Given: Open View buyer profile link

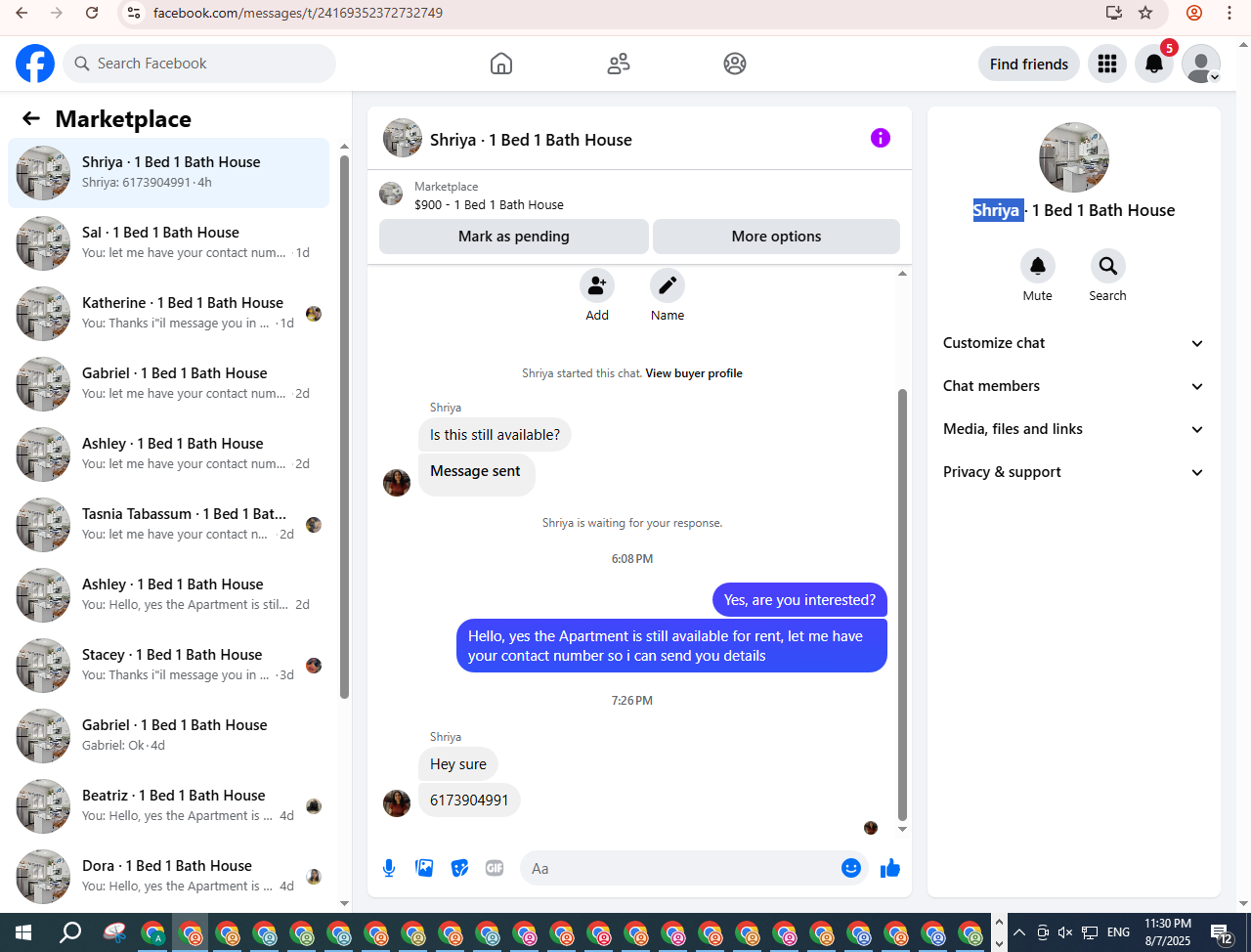Looking at the screenshot, I should (x=694, y=373).
